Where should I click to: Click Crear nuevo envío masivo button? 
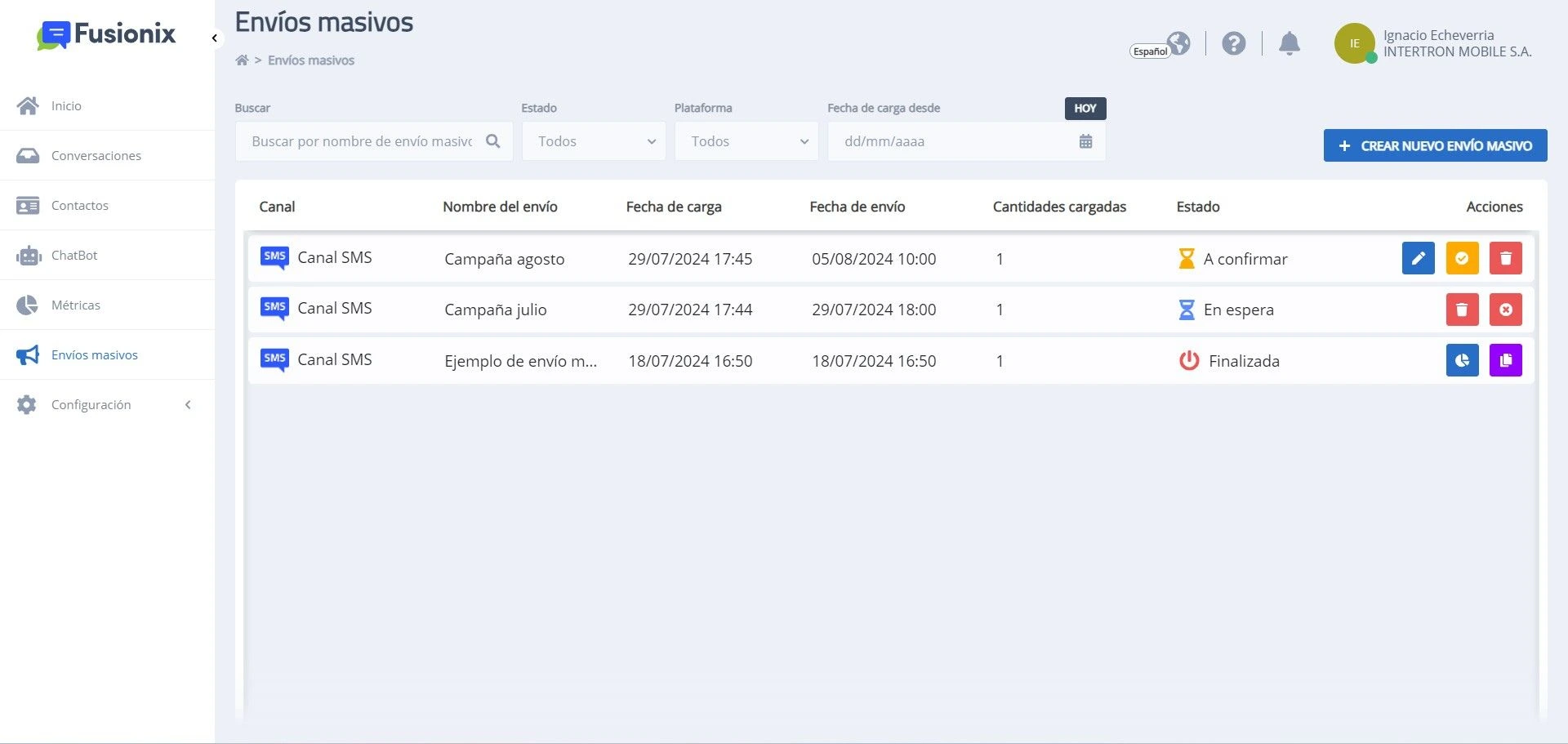pos(1435,145)
